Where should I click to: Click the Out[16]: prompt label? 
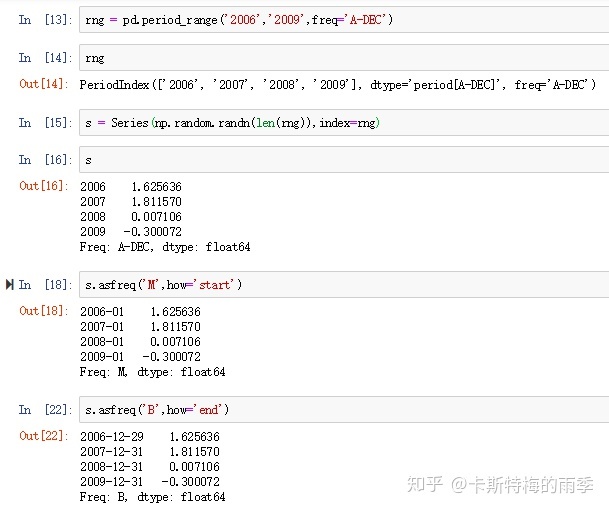tap(44, 186)
